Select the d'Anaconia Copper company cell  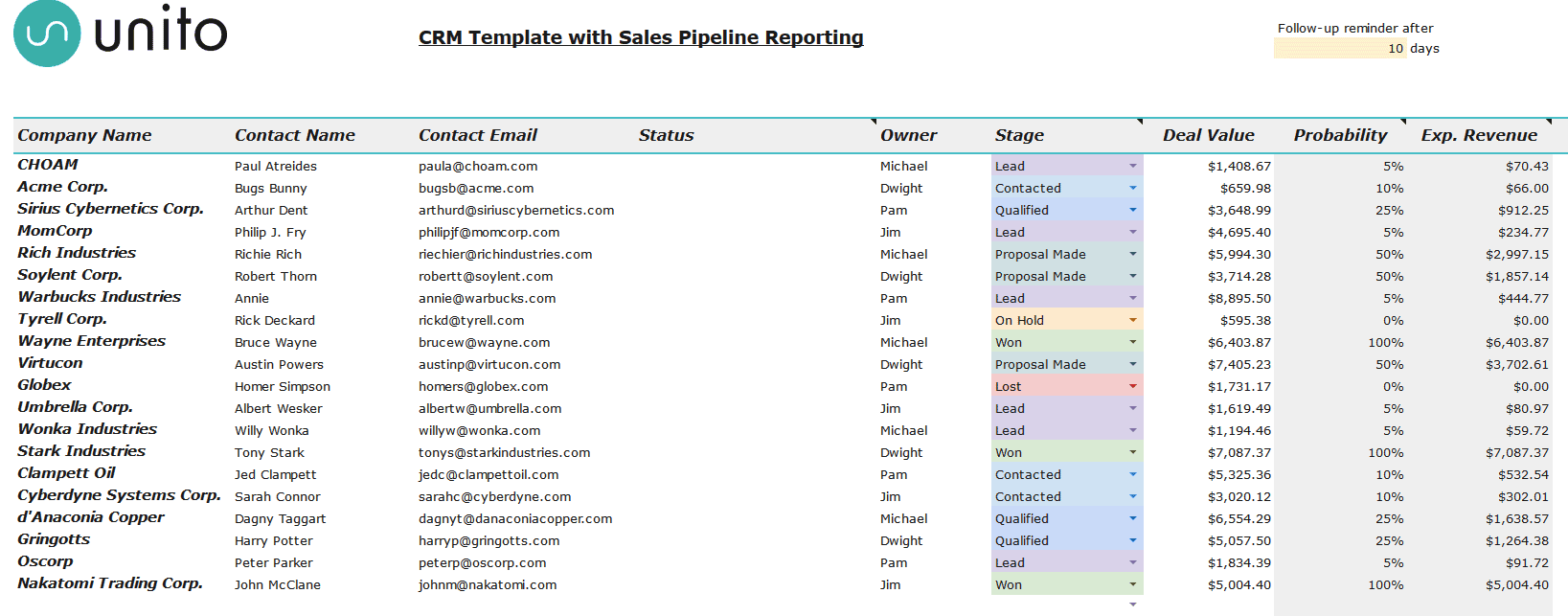tap(91, 517)
